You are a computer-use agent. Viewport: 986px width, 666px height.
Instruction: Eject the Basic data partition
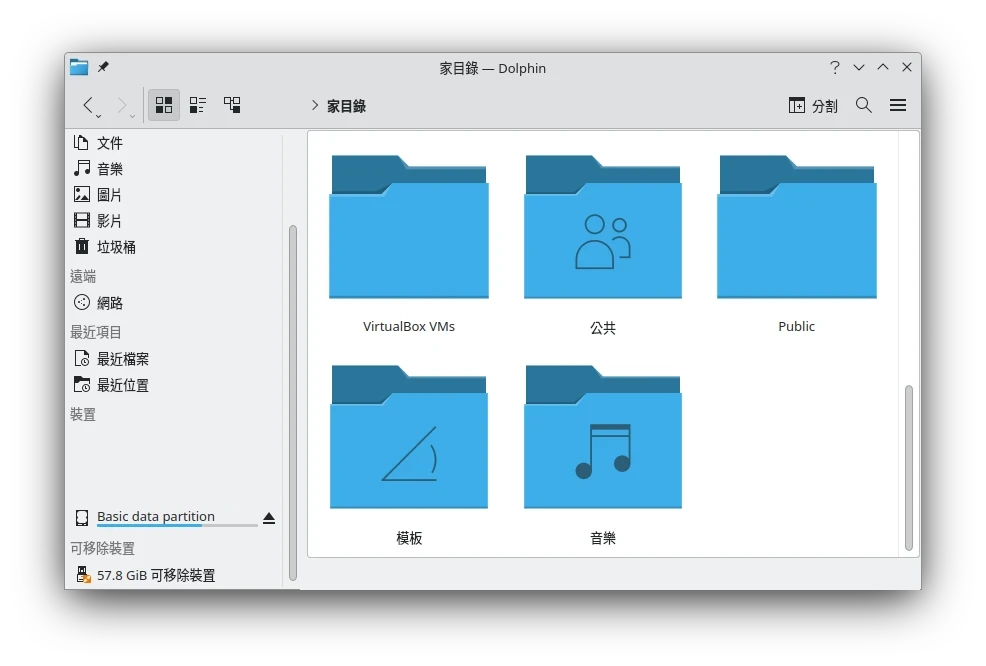pos(269,518)
